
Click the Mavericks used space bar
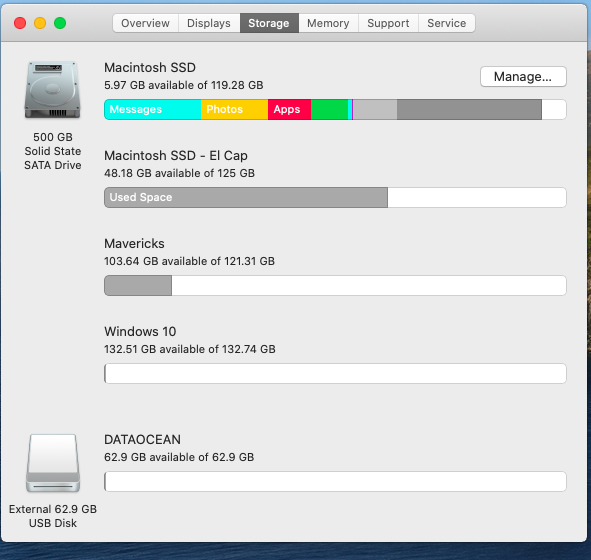click(138, 285)
